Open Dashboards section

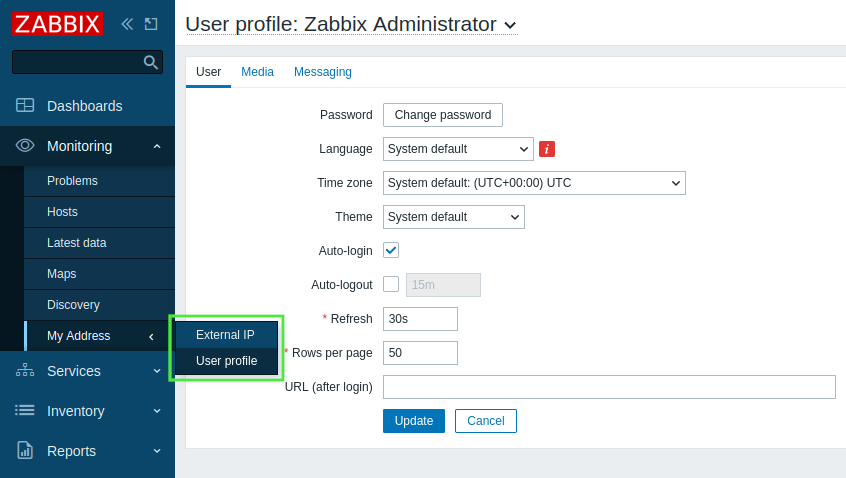[x=87, y=106]
